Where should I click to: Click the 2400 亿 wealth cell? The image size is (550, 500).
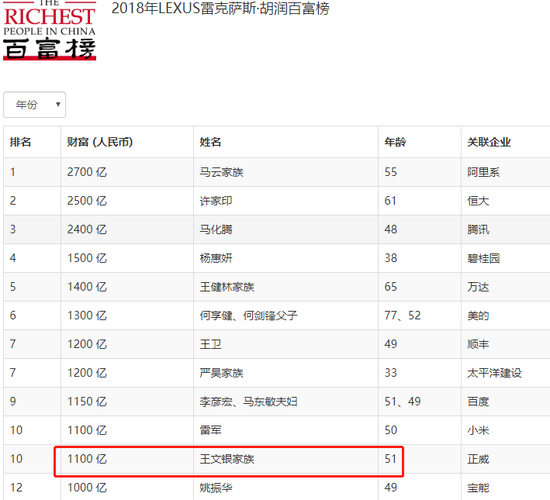click(x=87, y=229)
